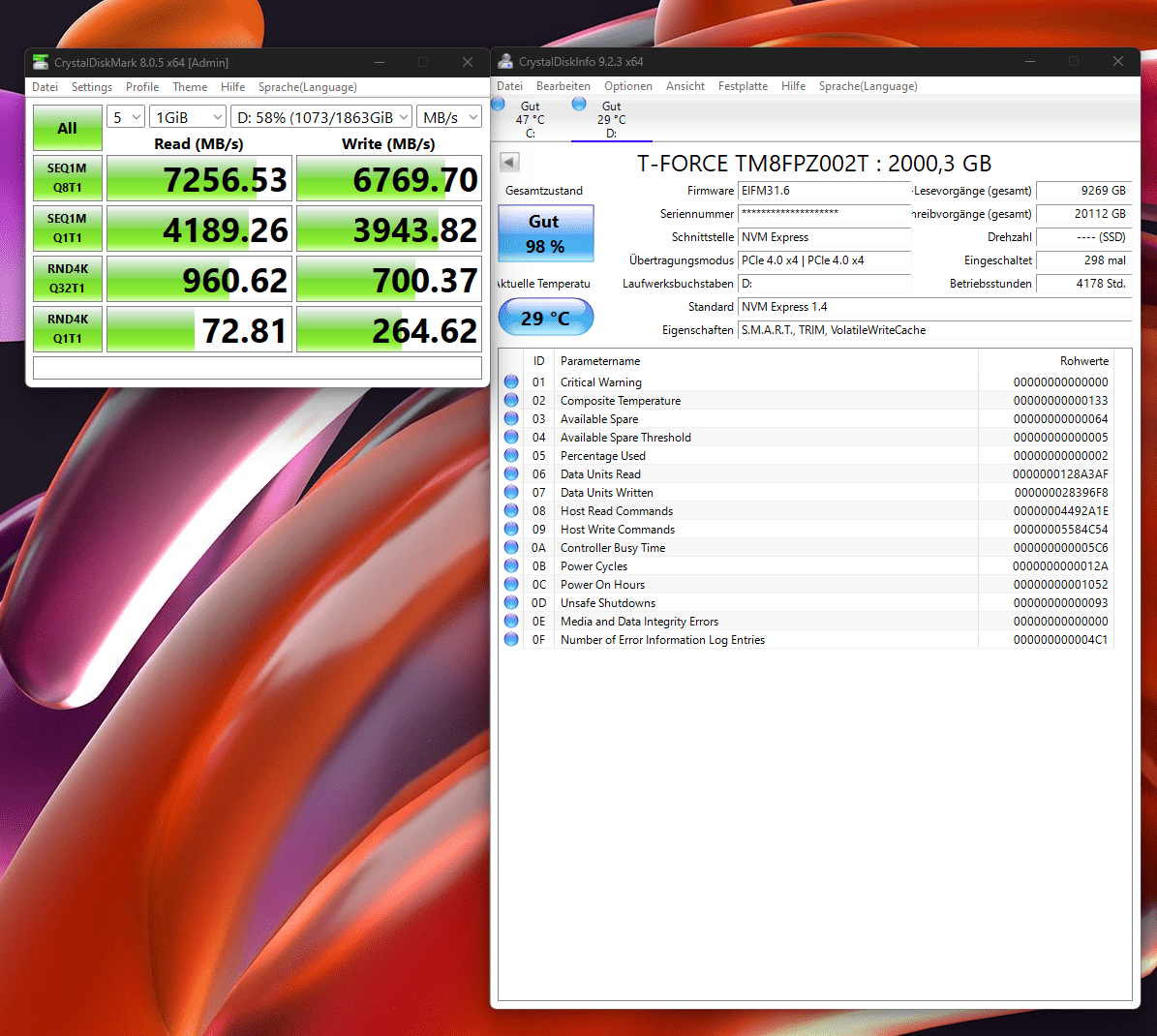Click the previous disk arrow button in CrystalDiskInfo
Viewport: 1157px width, 1036px height.
tap(509, 162)
